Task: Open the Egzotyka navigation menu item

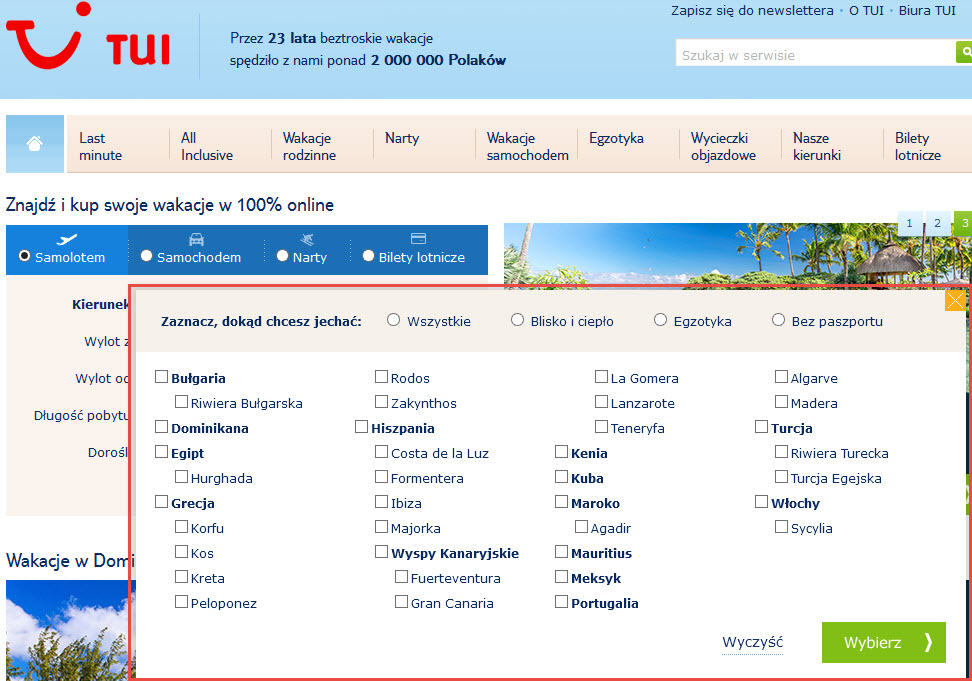Action: [x=616, y=138]
